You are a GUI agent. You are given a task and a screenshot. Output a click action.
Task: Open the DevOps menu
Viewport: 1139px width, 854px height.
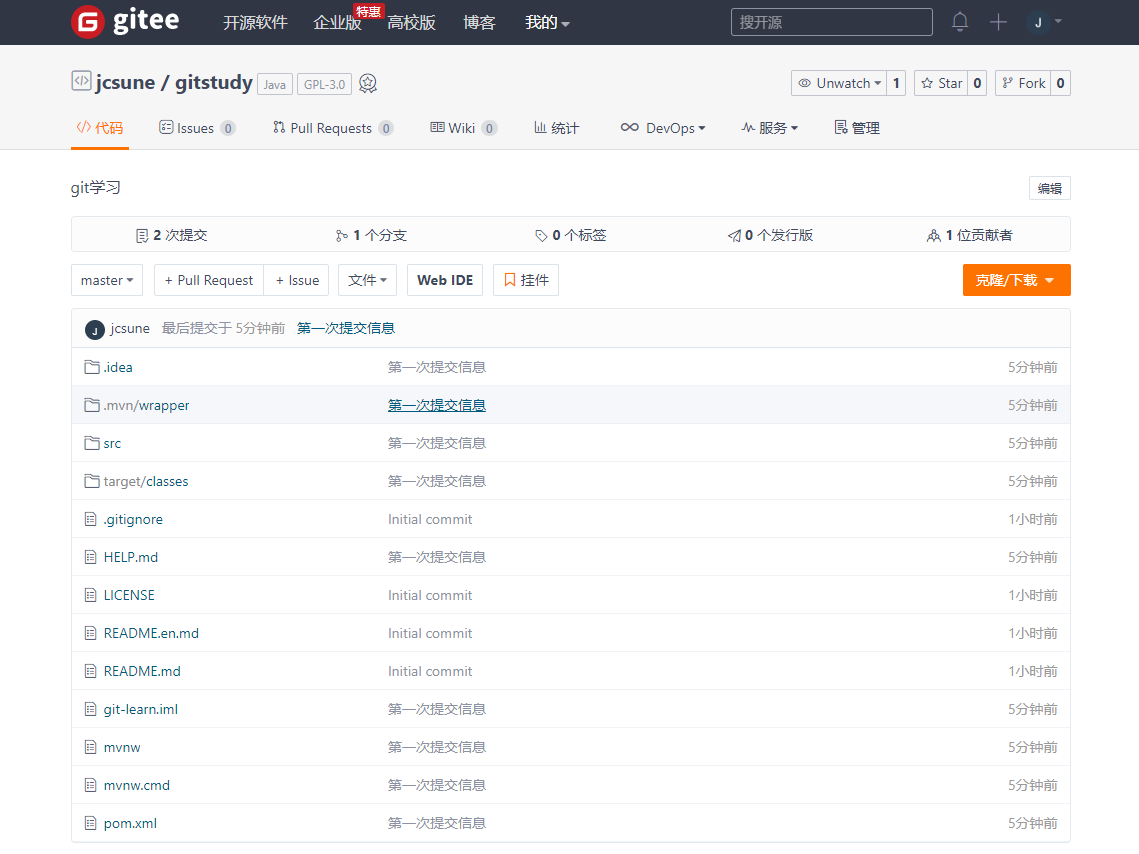click(663, 128)
